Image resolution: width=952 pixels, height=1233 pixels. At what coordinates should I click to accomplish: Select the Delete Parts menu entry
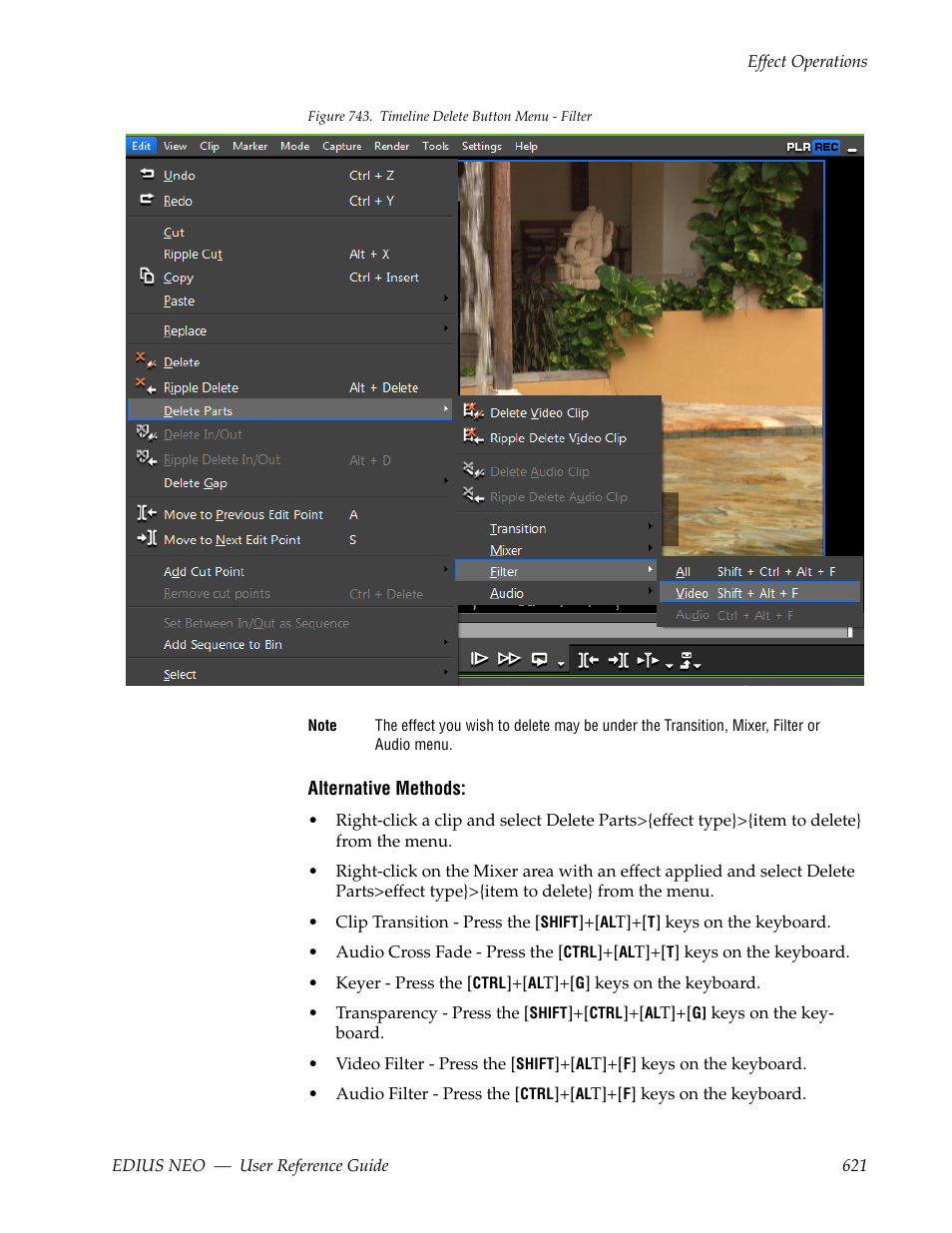(x=291, y=410)
